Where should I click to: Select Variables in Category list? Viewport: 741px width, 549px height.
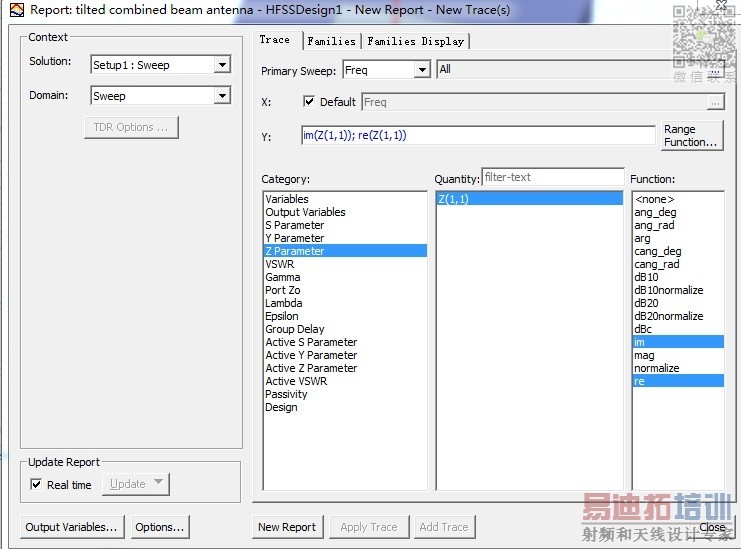(345, 199)
